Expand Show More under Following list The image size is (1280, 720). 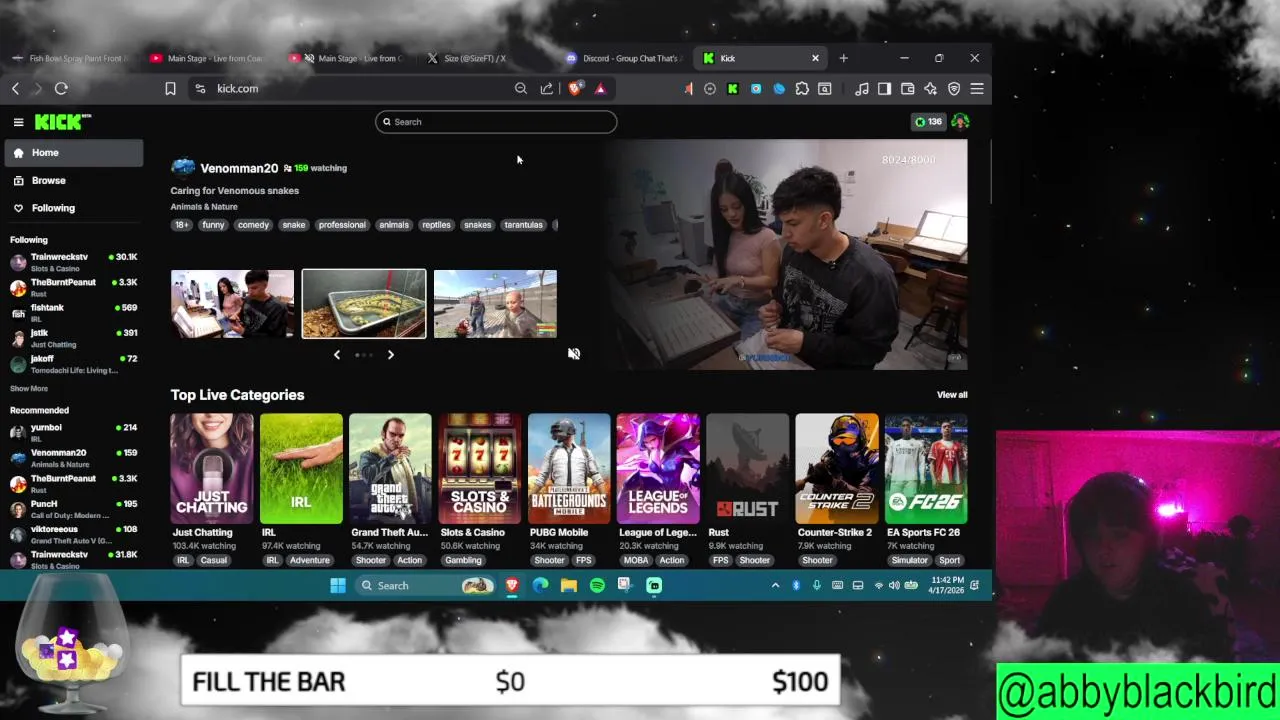[29, 388]
